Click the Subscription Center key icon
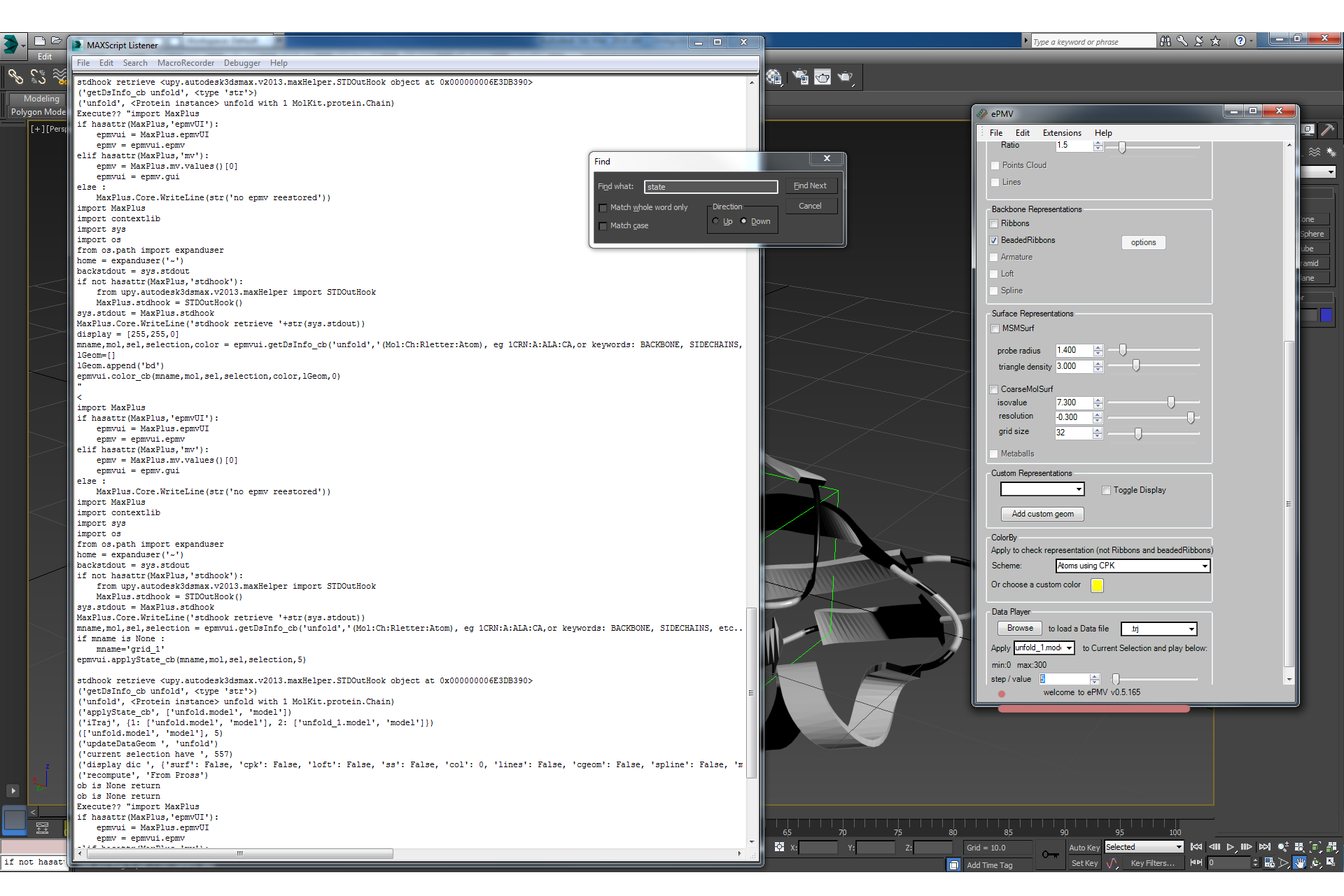 click(1182, 41)
